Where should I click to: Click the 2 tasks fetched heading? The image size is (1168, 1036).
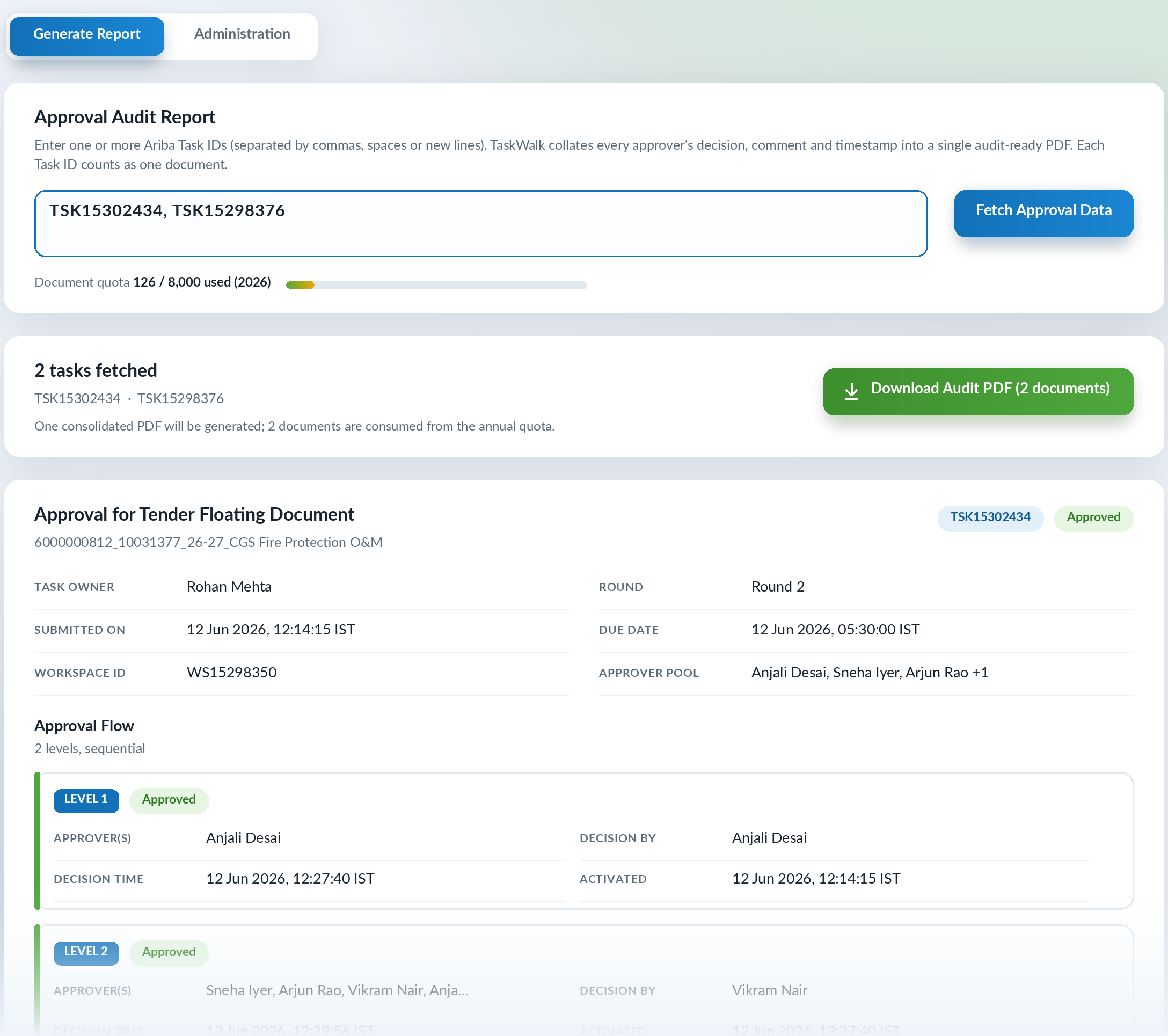96,370
